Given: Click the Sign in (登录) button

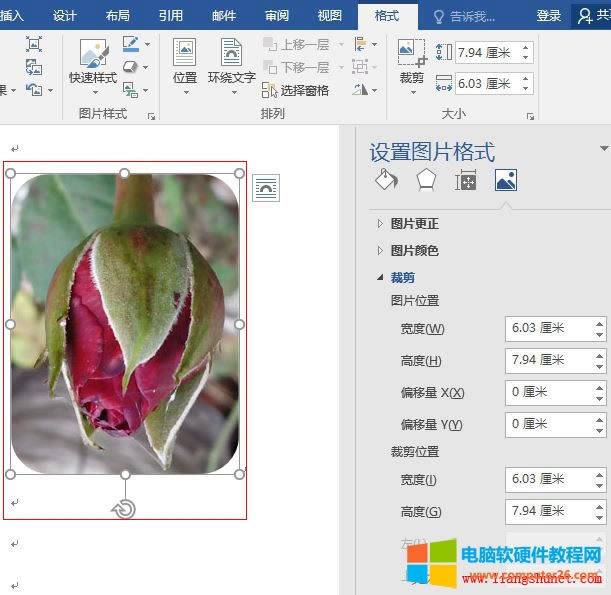Looking at the screenshot, I should pos(548,16).
